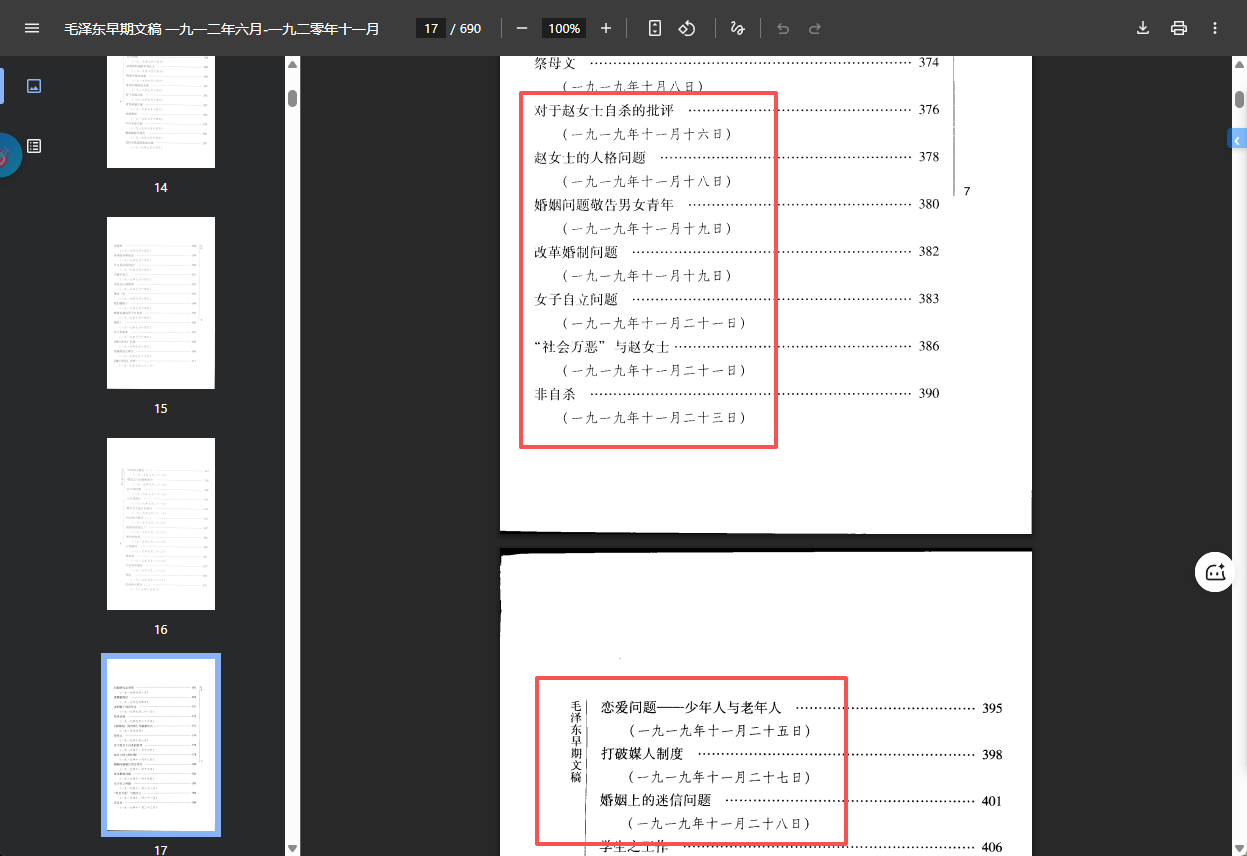
Task: Download the PDF file
Action: pos(1143,28)
